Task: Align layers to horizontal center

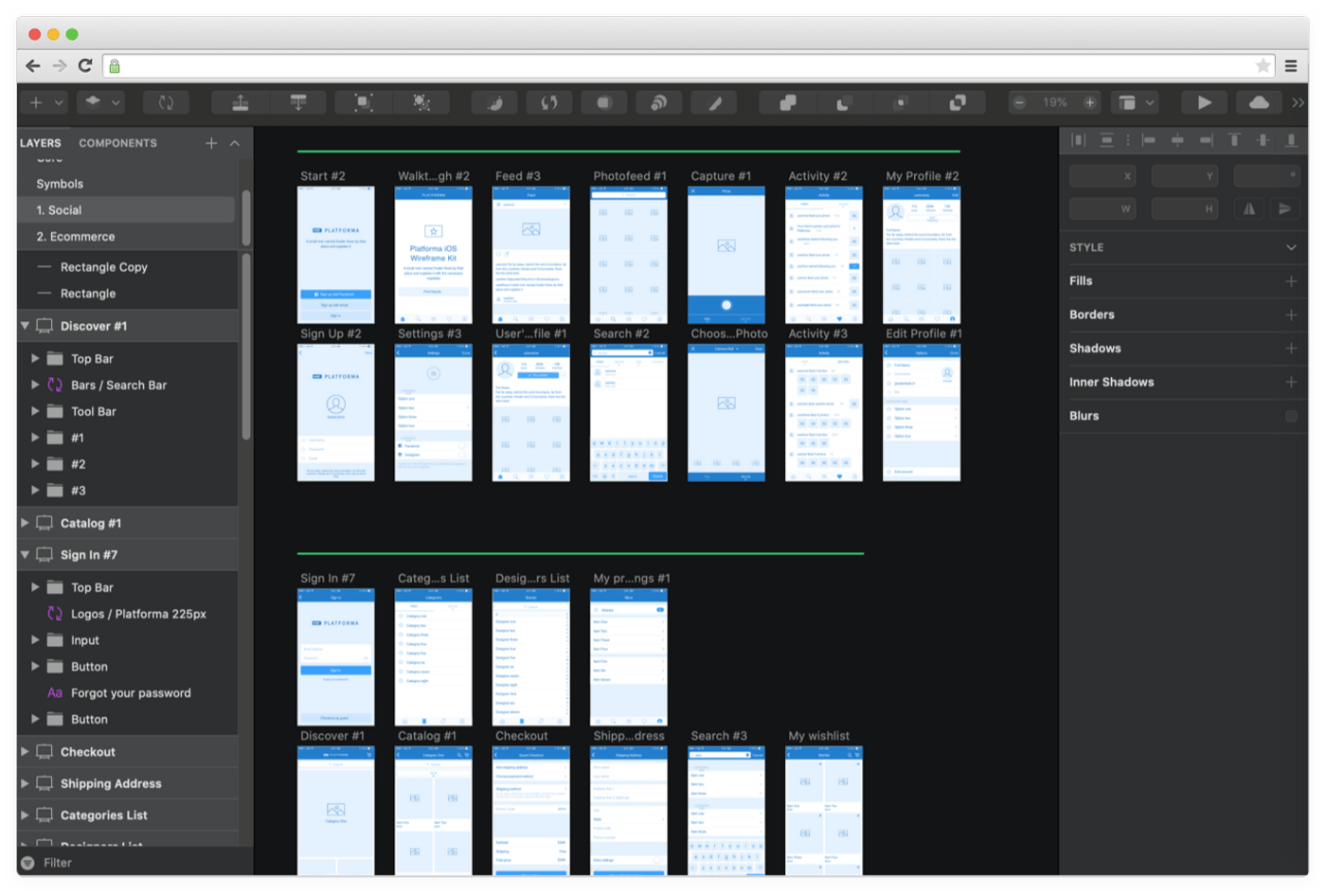Action: point(1177,140)
